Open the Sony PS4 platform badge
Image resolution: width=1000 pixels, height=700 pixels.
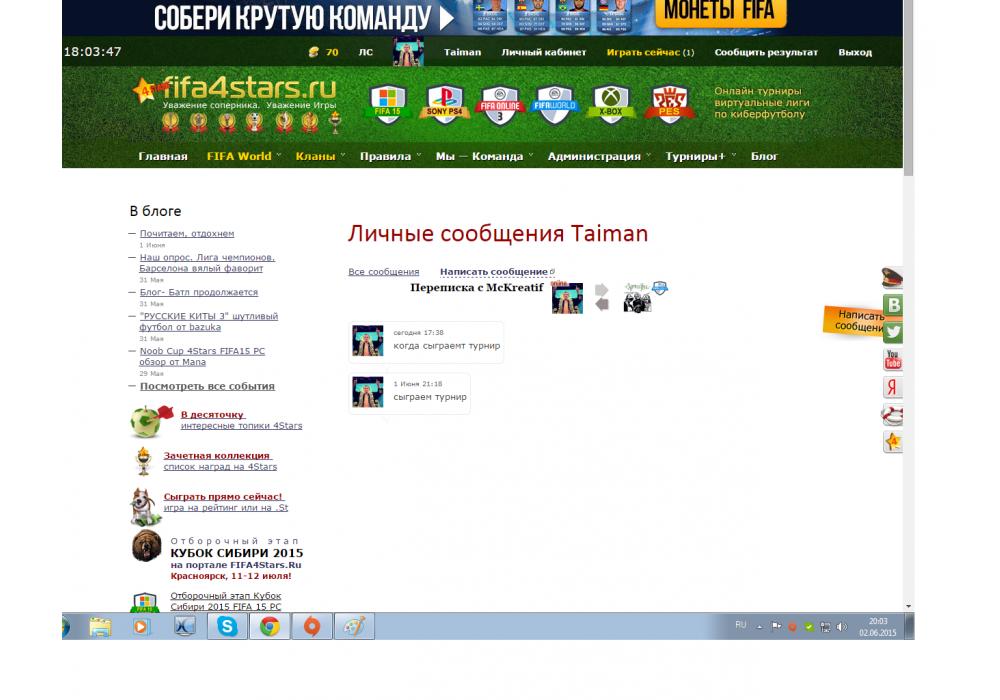(x=444, y=103)
